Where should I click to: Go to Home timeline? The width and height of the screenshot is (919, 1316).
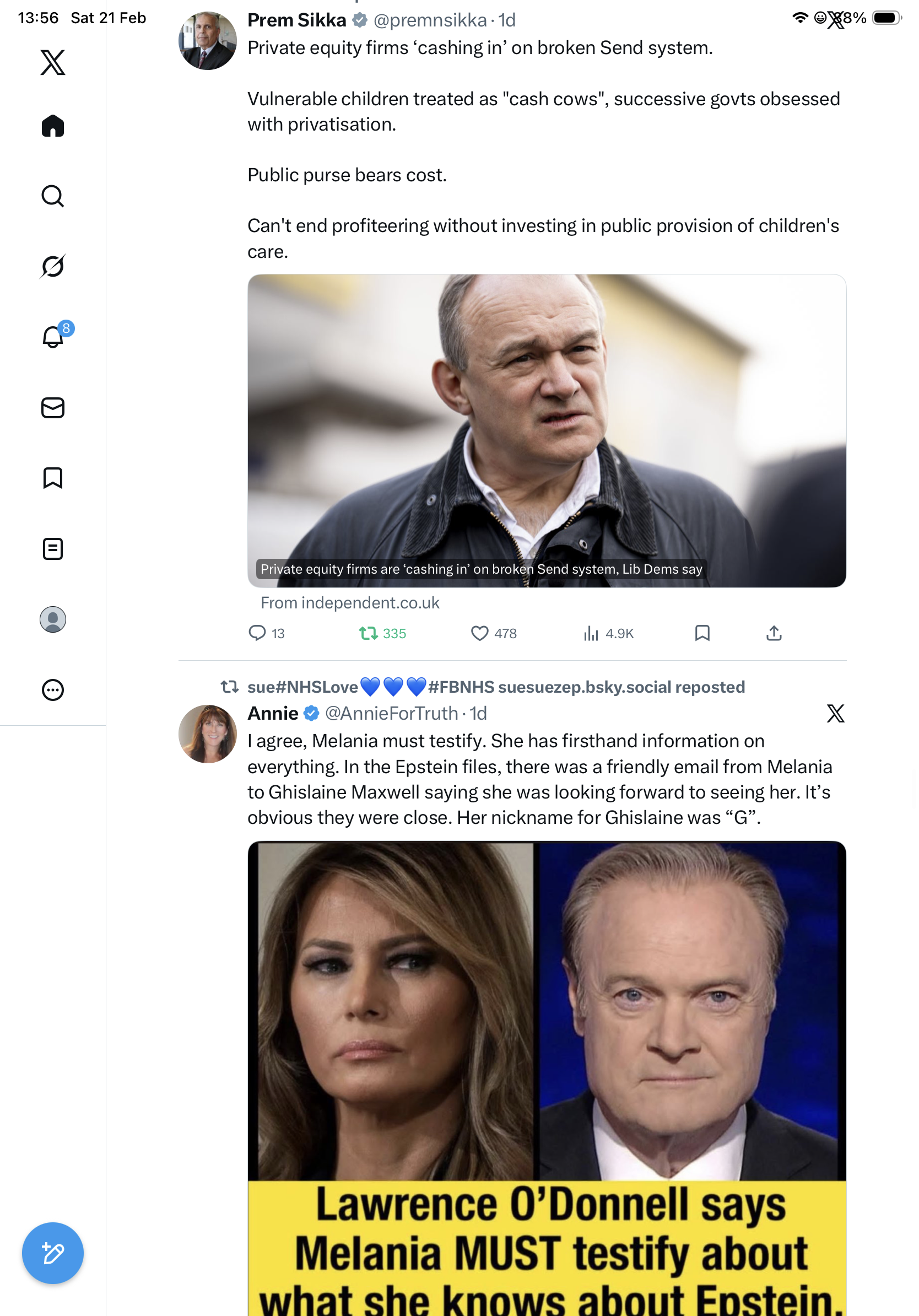53,126
